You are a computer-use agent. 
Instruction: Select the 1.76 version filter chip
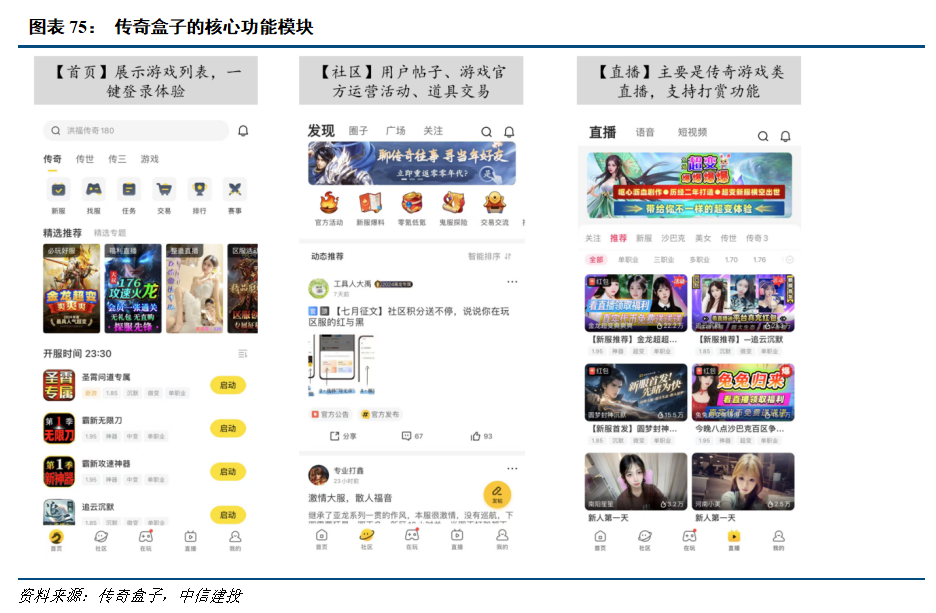pos(759,260)
